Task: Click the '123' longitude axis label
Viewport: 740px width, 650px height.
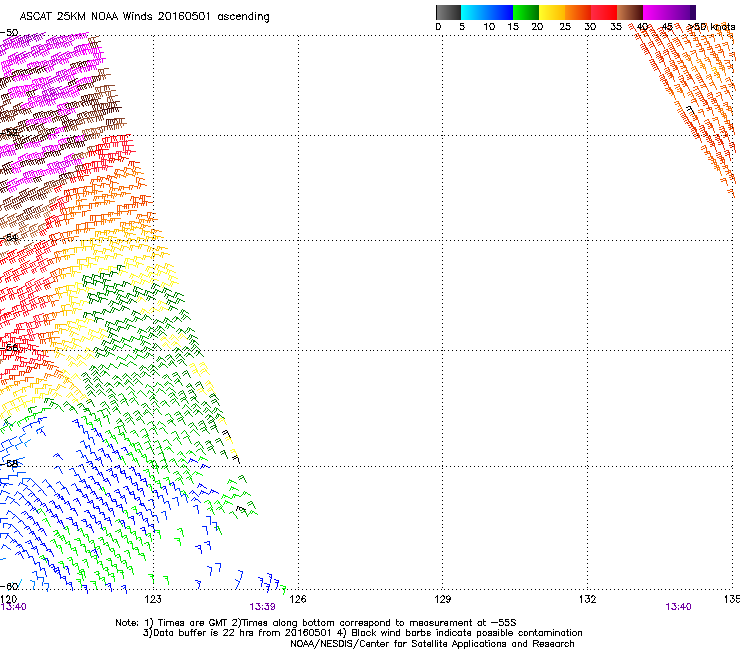Action: [153, 599]
